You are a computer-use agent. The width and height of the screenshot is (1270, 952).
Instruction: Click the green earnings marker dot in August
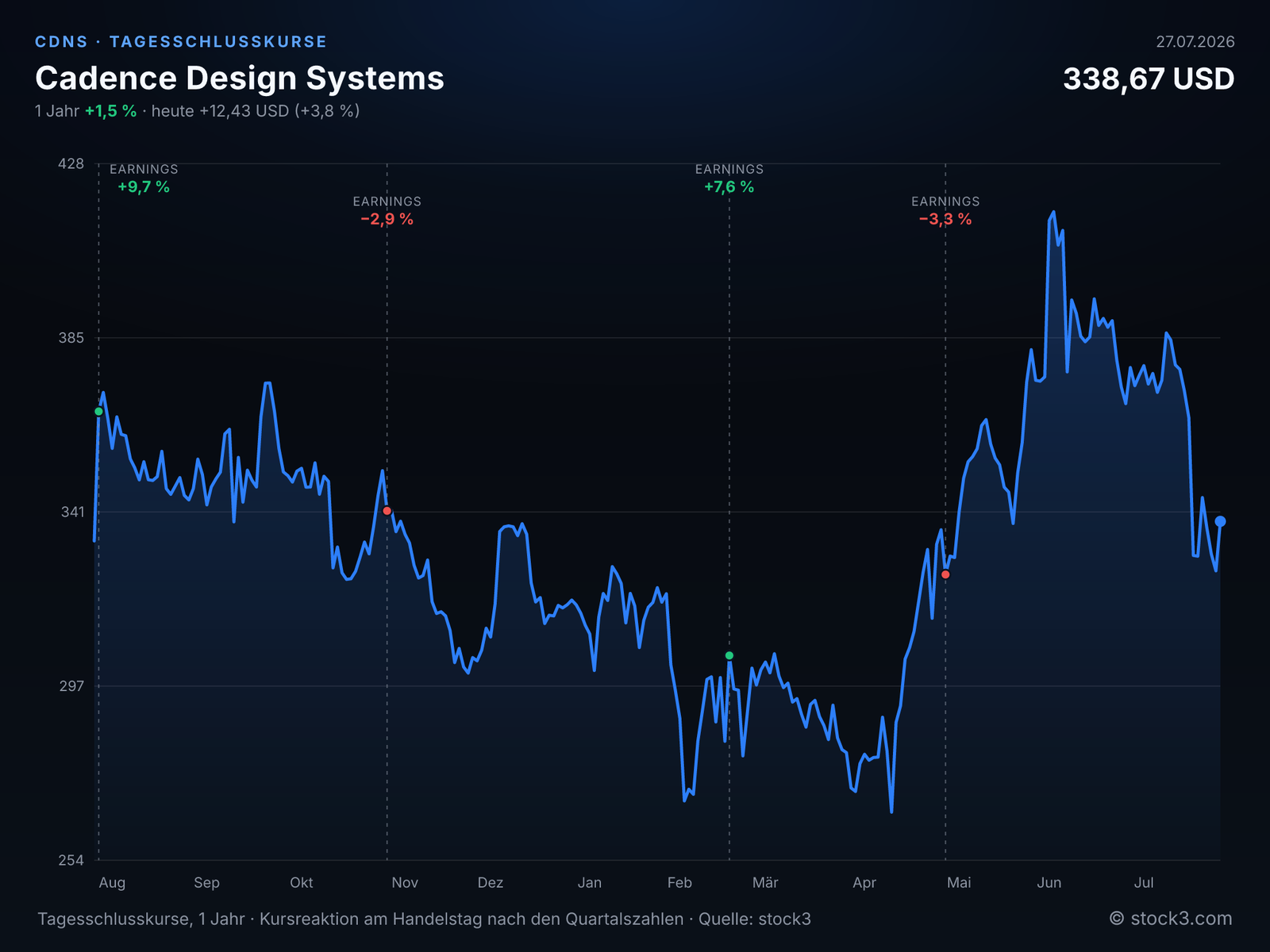[98, 411]
